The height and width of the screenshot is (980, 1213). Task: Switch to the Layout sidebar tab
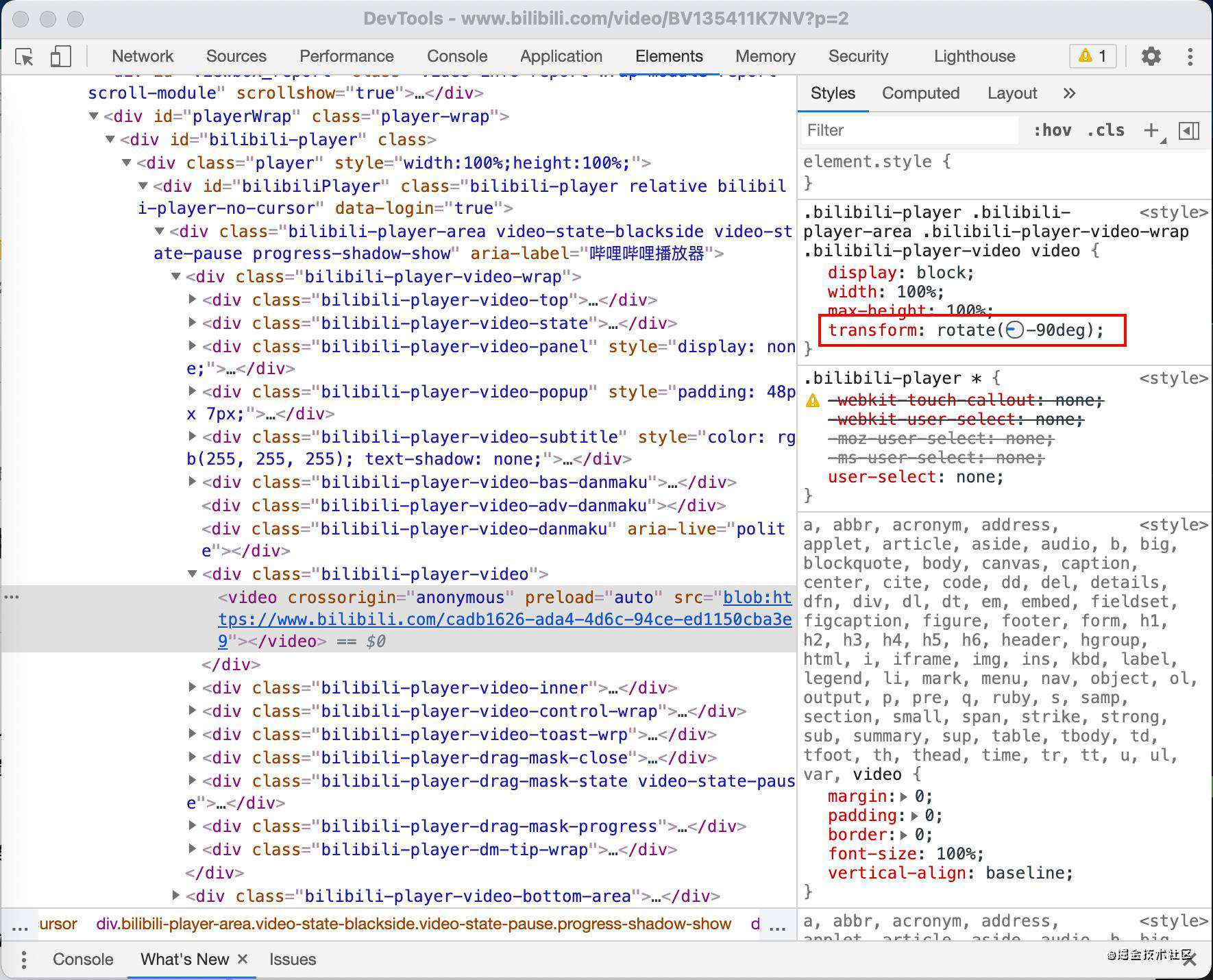click(x=1012, y=93)
